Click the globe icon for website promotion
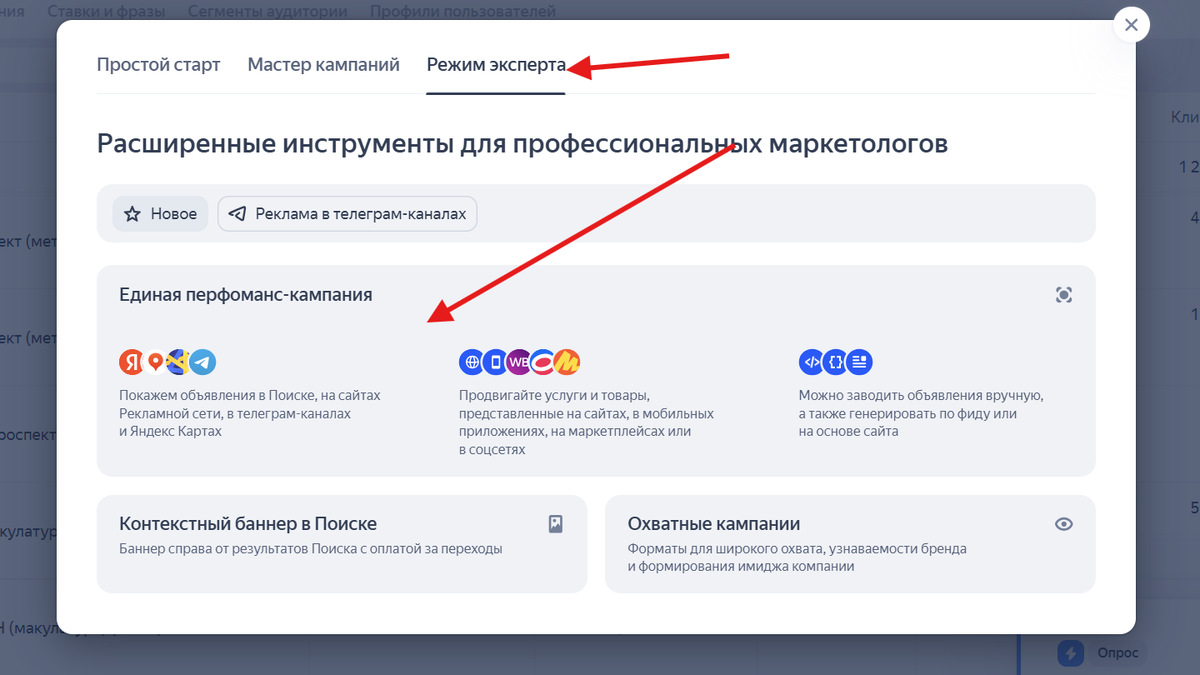This screenshot has height=675, width=1200. (472, 361)
